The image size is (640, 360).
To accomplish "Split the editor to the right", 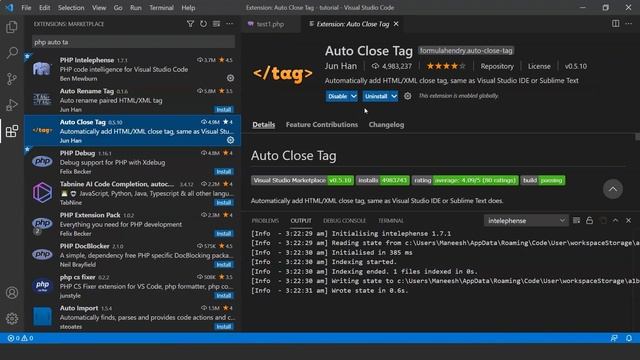I will pos(616,24).
